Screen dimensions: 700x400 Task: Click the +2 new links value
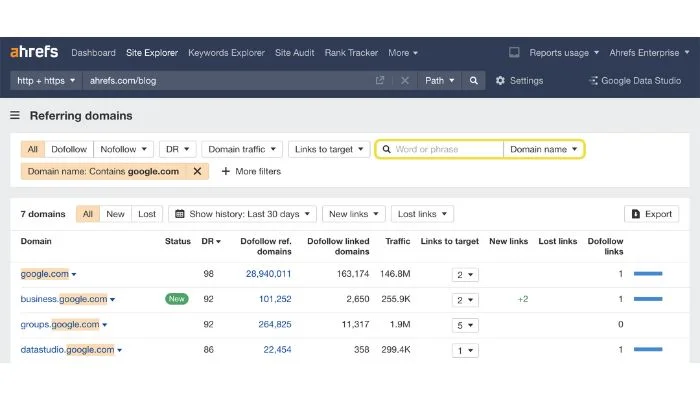click(523, 299)
